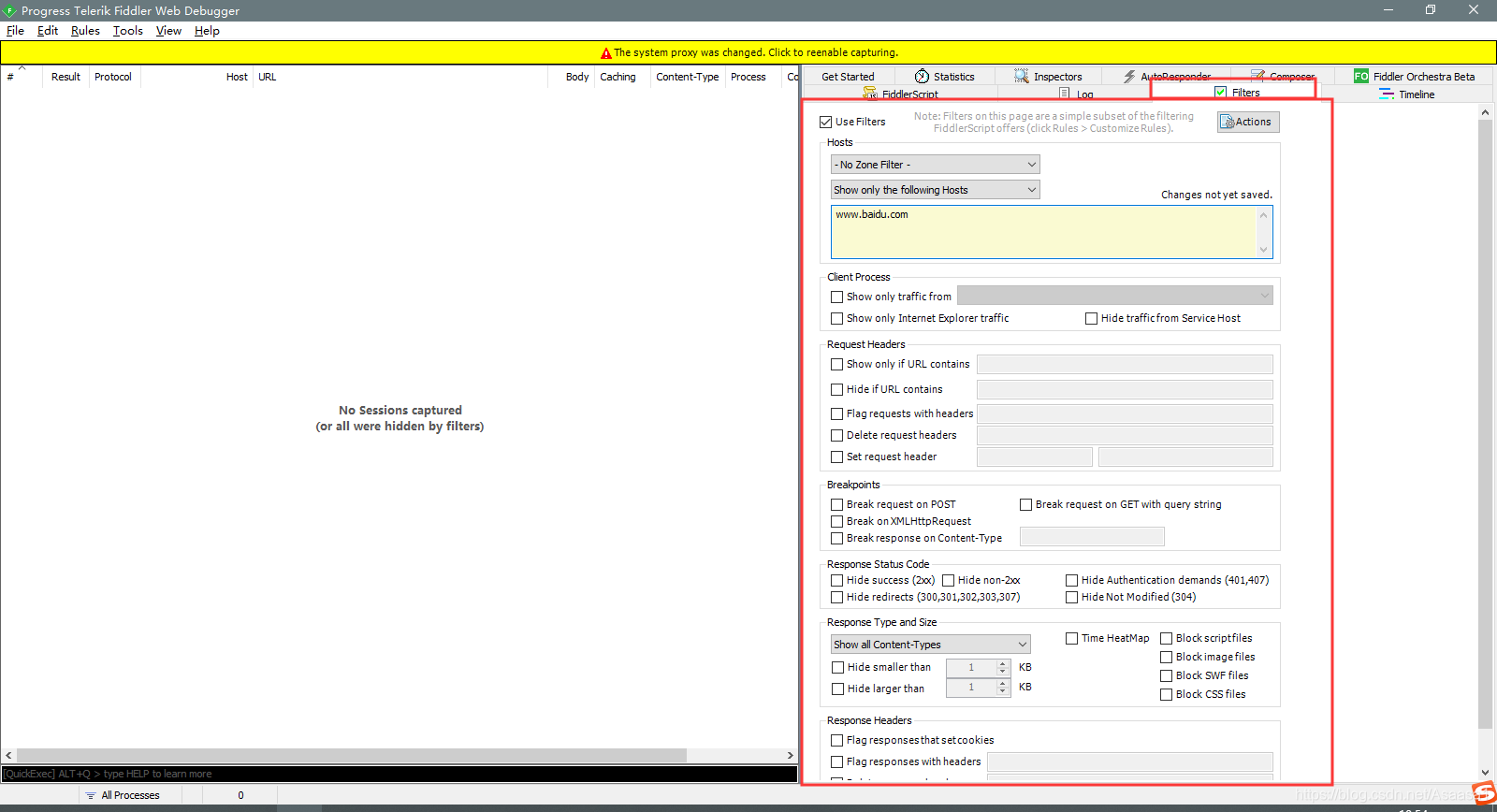This screenshot has width=1497, height=812.
Task: Check Delete request headers
Action: tap(836, 435)
